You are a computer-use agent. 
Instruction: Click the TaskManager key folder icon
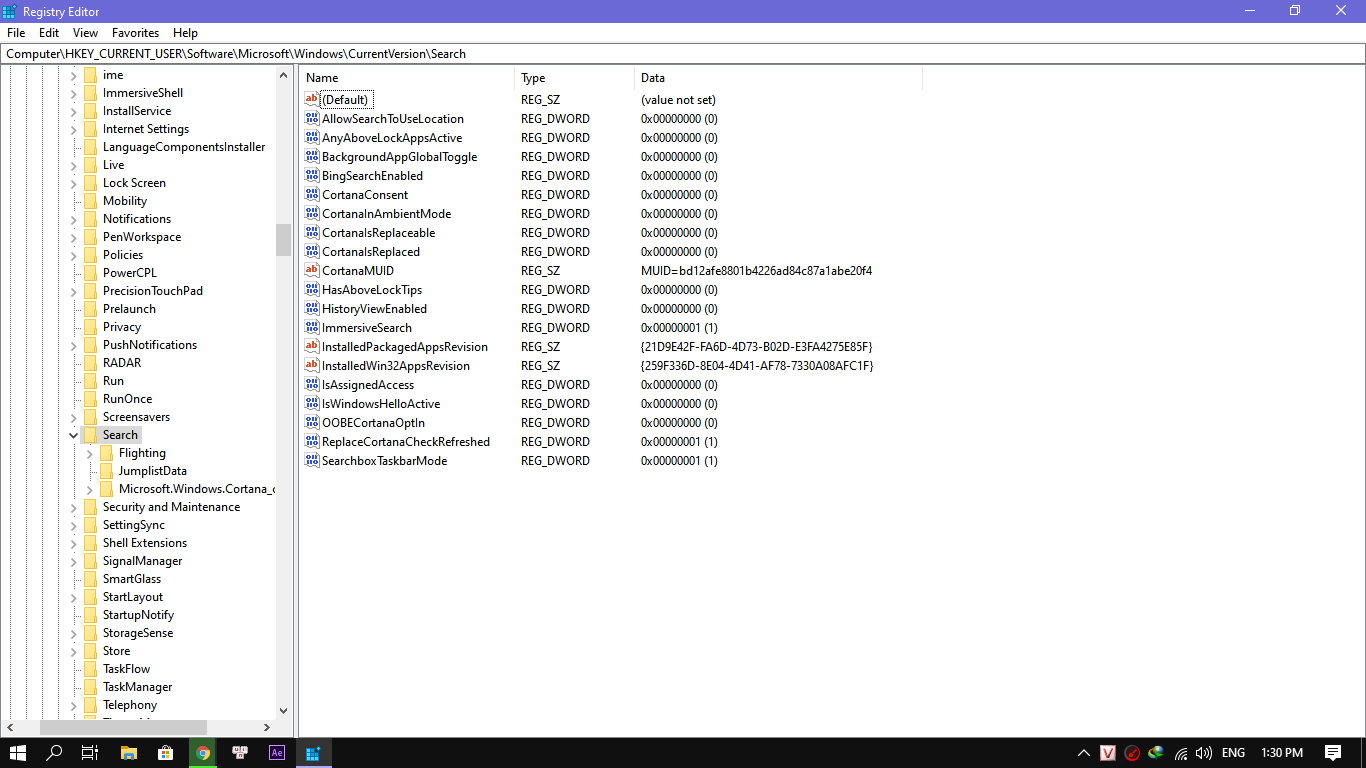tap(90, 687)
